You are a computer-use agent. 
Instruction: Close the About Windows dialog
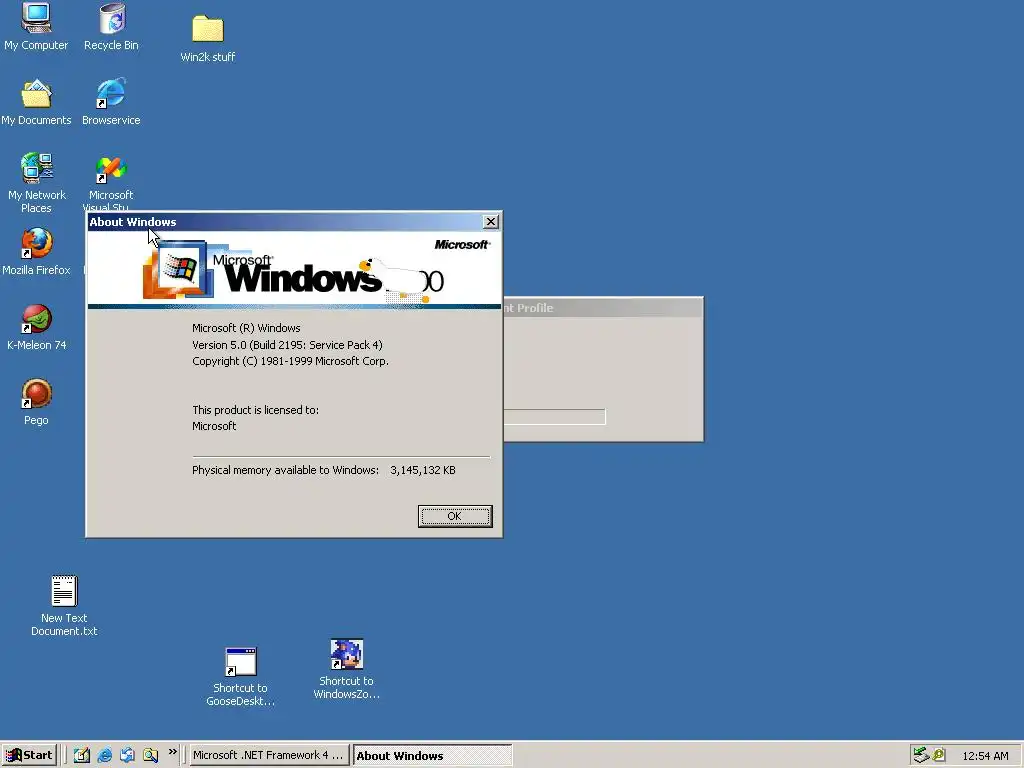pos(490,222)
